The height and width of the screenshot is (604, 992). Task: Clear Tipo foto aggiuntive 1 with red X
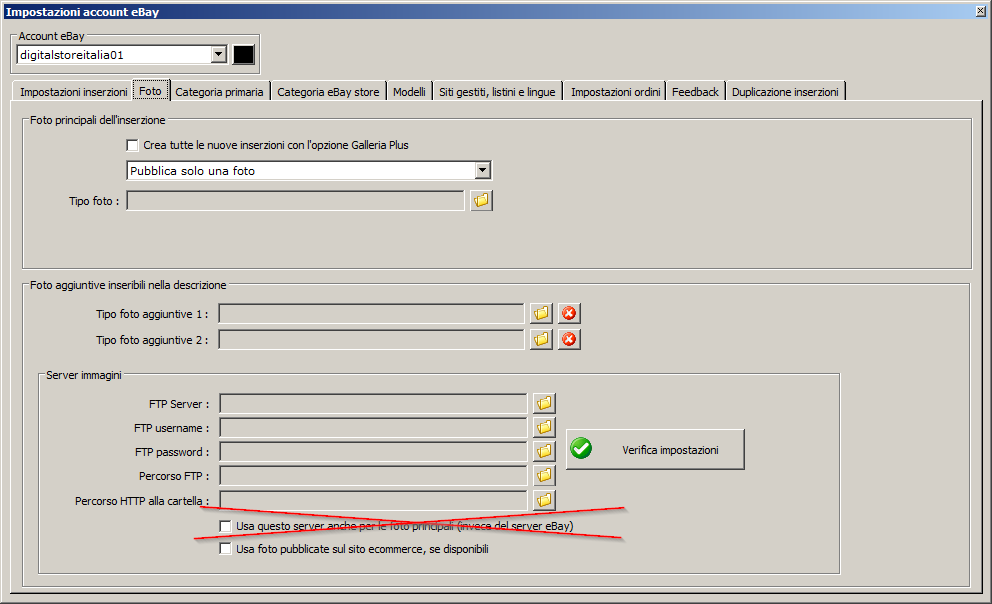coord(569,314)
